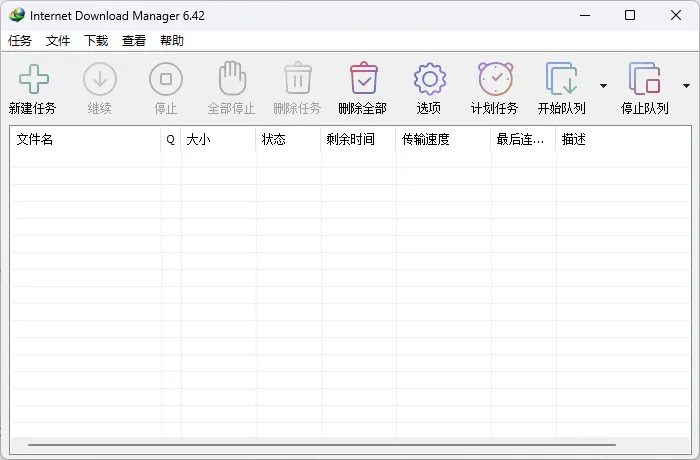Image resolution: width=700 pixels, height=460 pixels.
Task: Click the 停止 stop icon
Action: [166, 79]
